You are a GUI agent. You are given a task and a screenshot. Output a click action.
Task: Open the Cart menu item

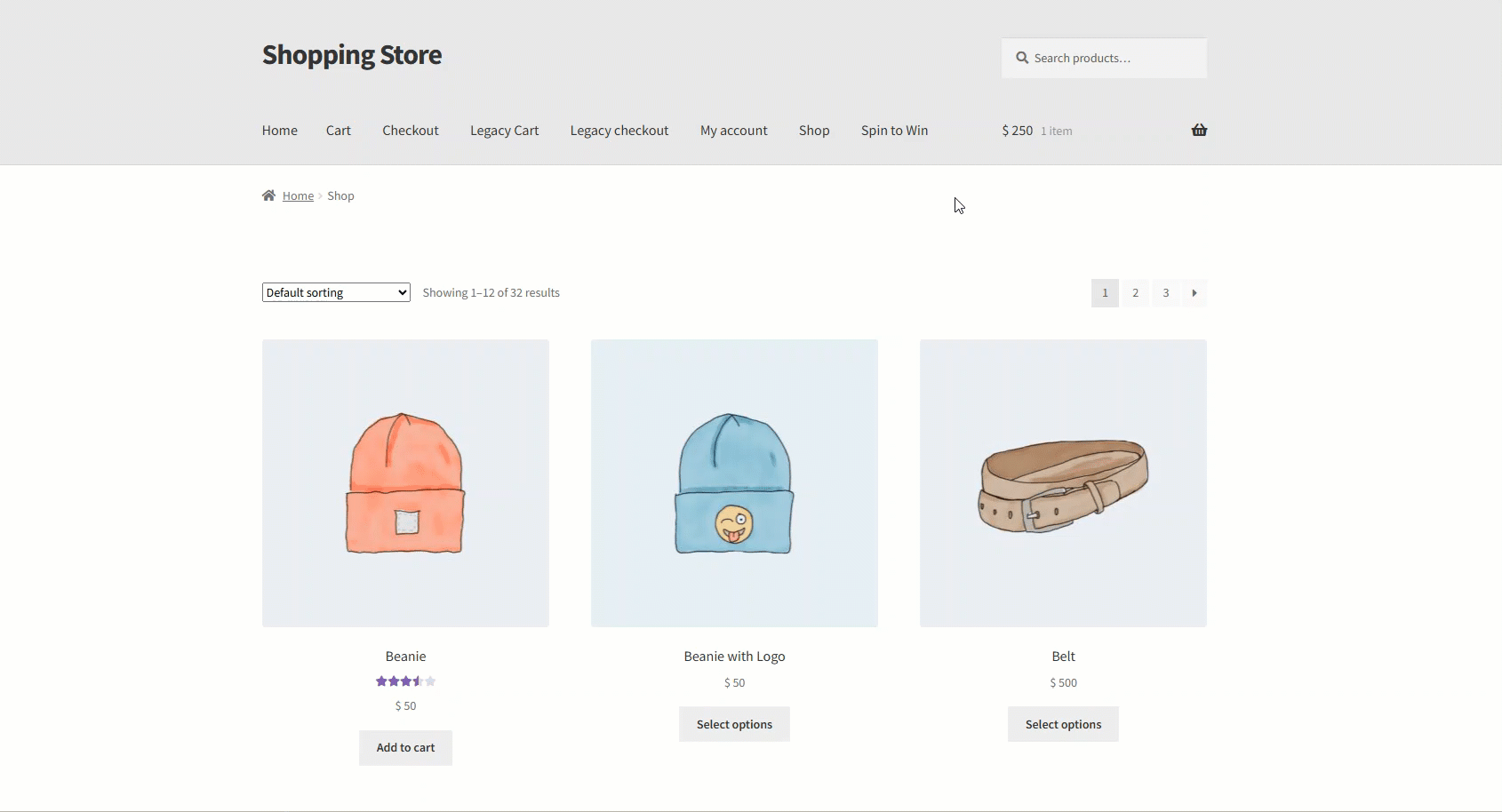(x=338, y=131)
